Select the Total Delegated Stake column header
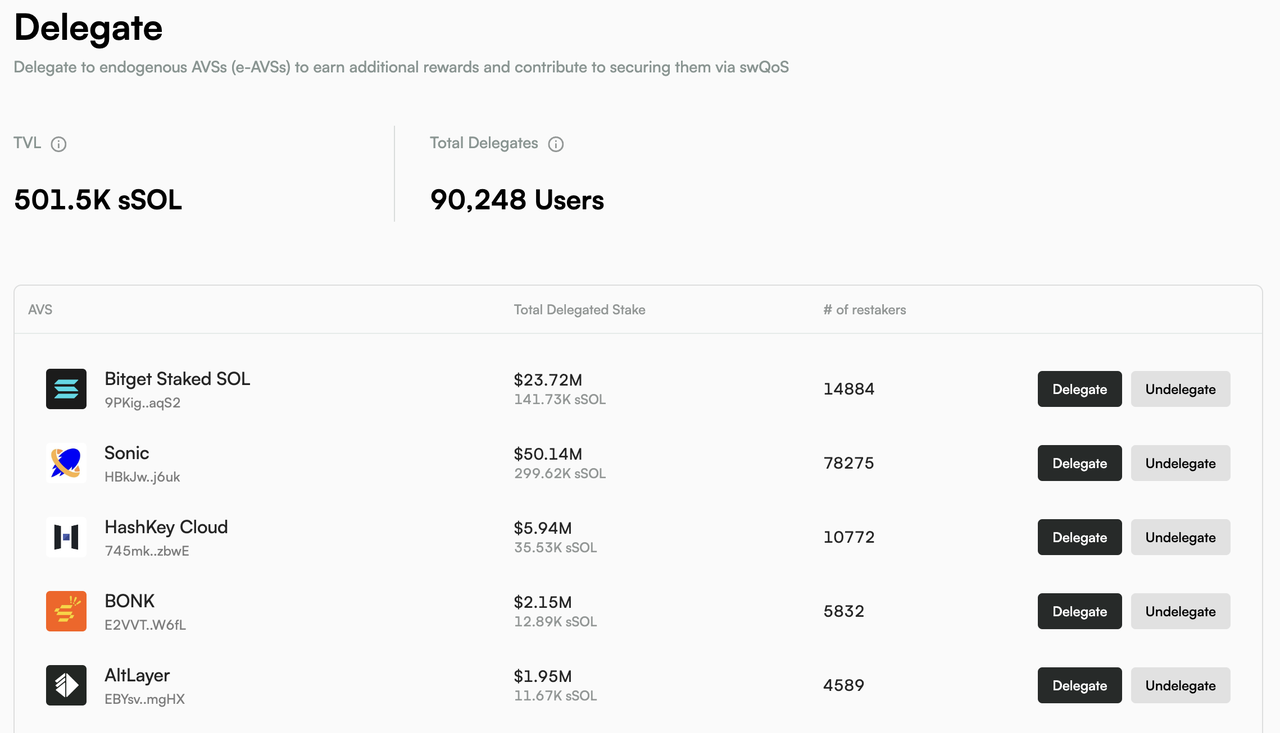1280x733 pixels. tap(579, 310)
